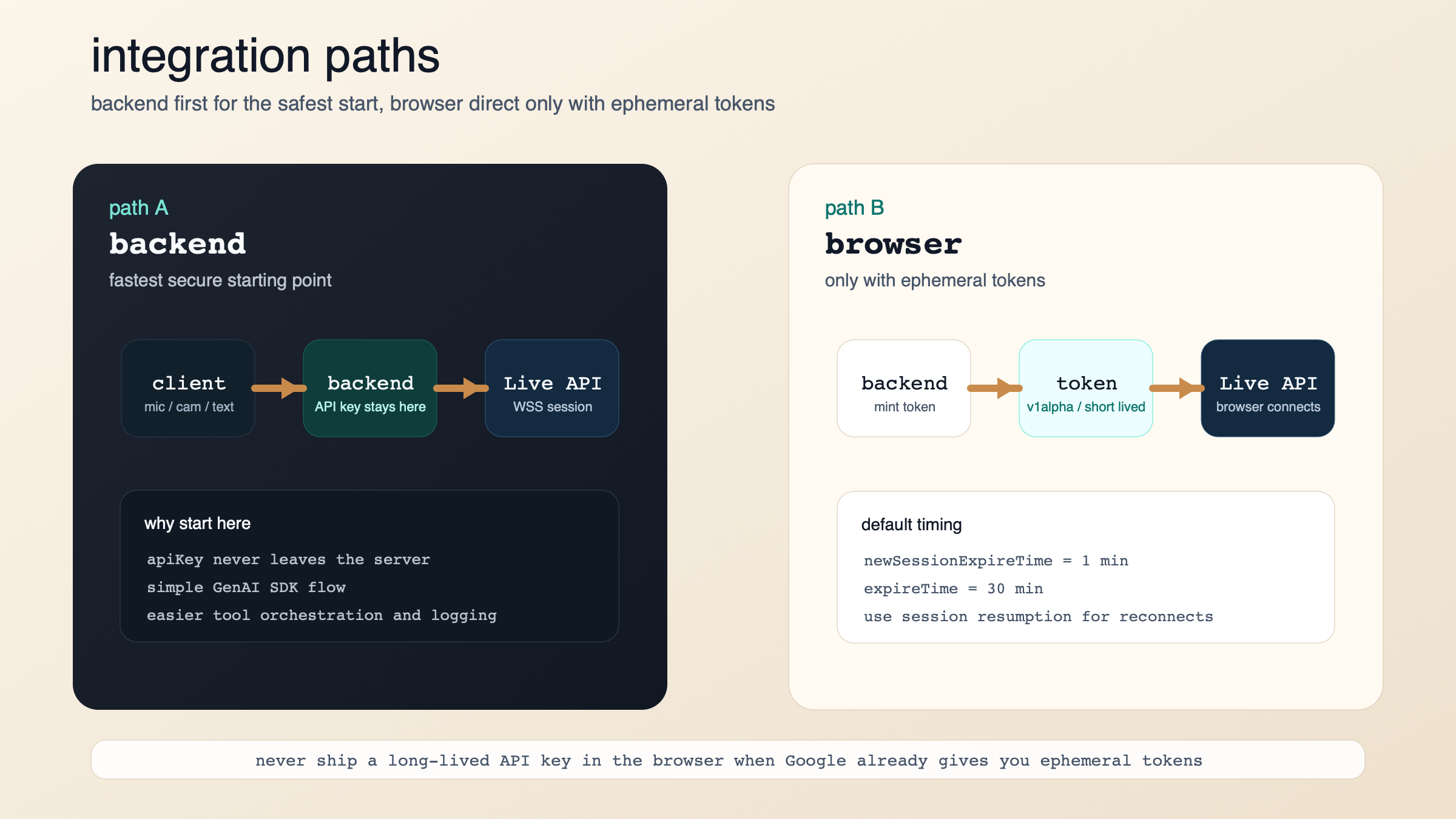Click the arrow between client and backend
Image resolution: width=1456 pixels, height=819 pixels.
point(278,388)
